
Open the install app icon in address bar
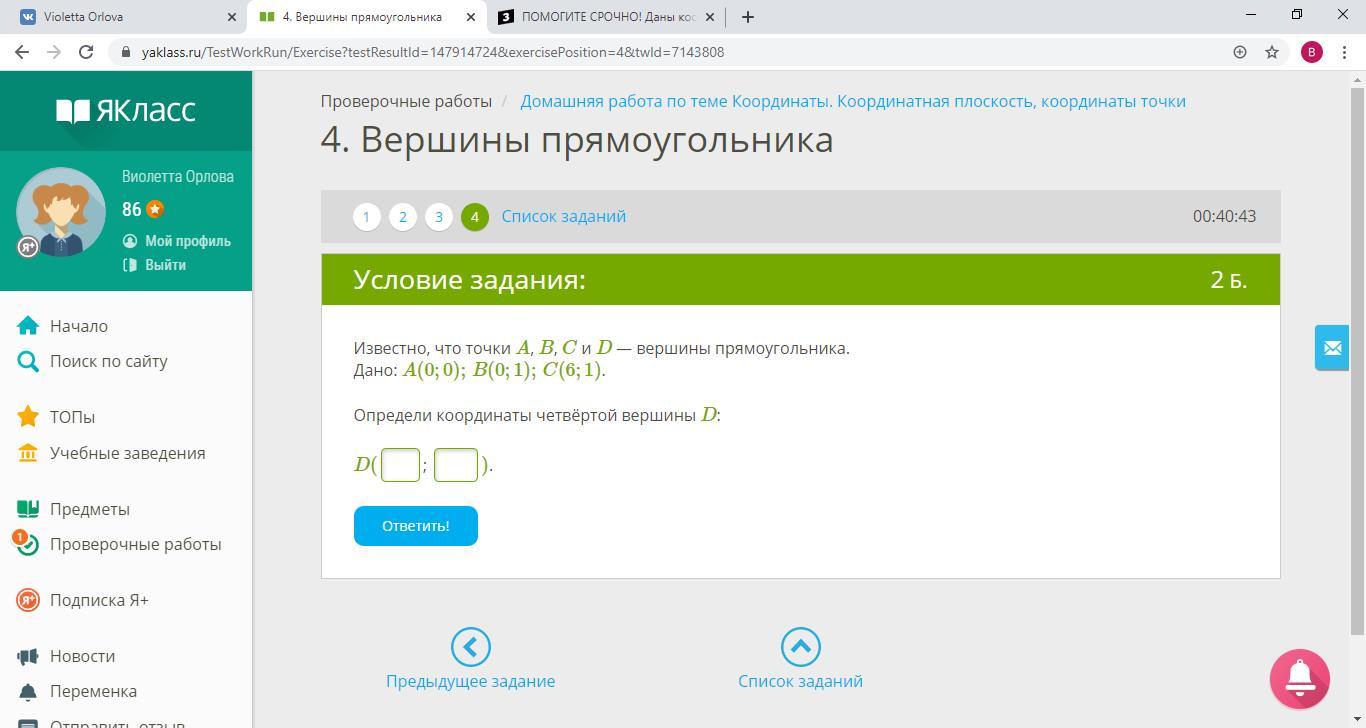[1240, 52]
